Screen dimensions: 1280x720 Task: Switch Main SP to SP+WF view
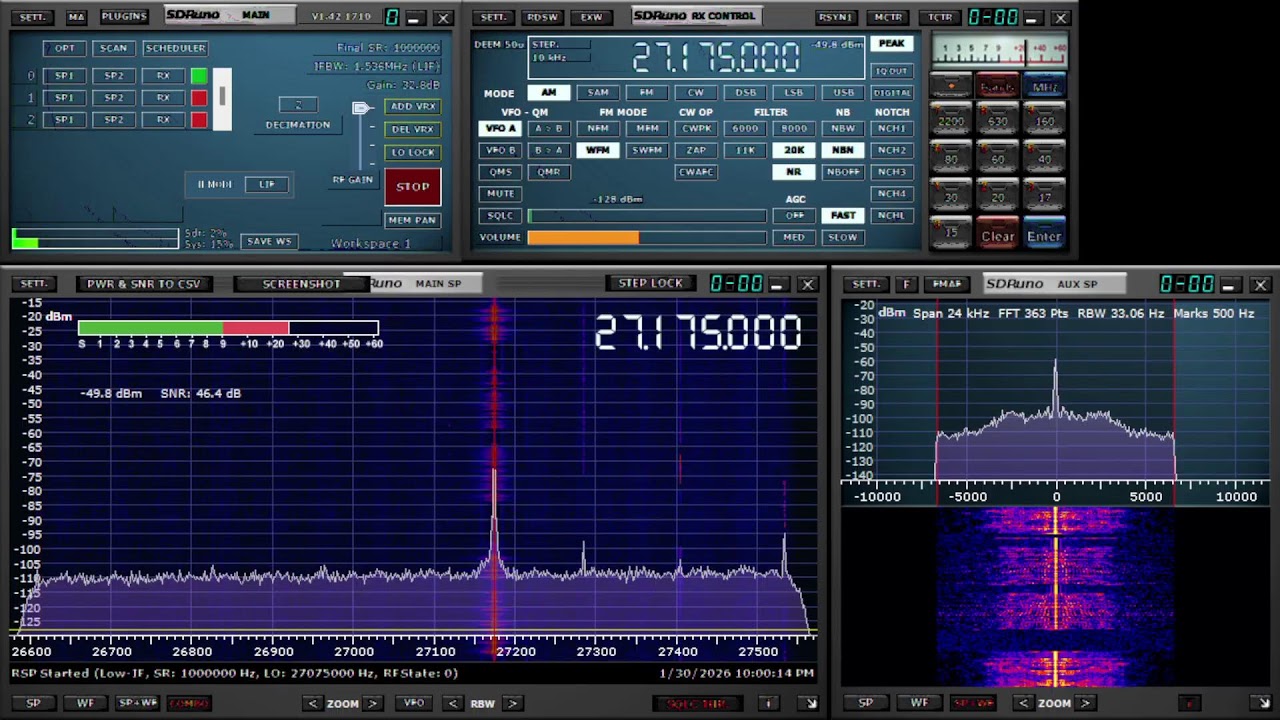138,703
